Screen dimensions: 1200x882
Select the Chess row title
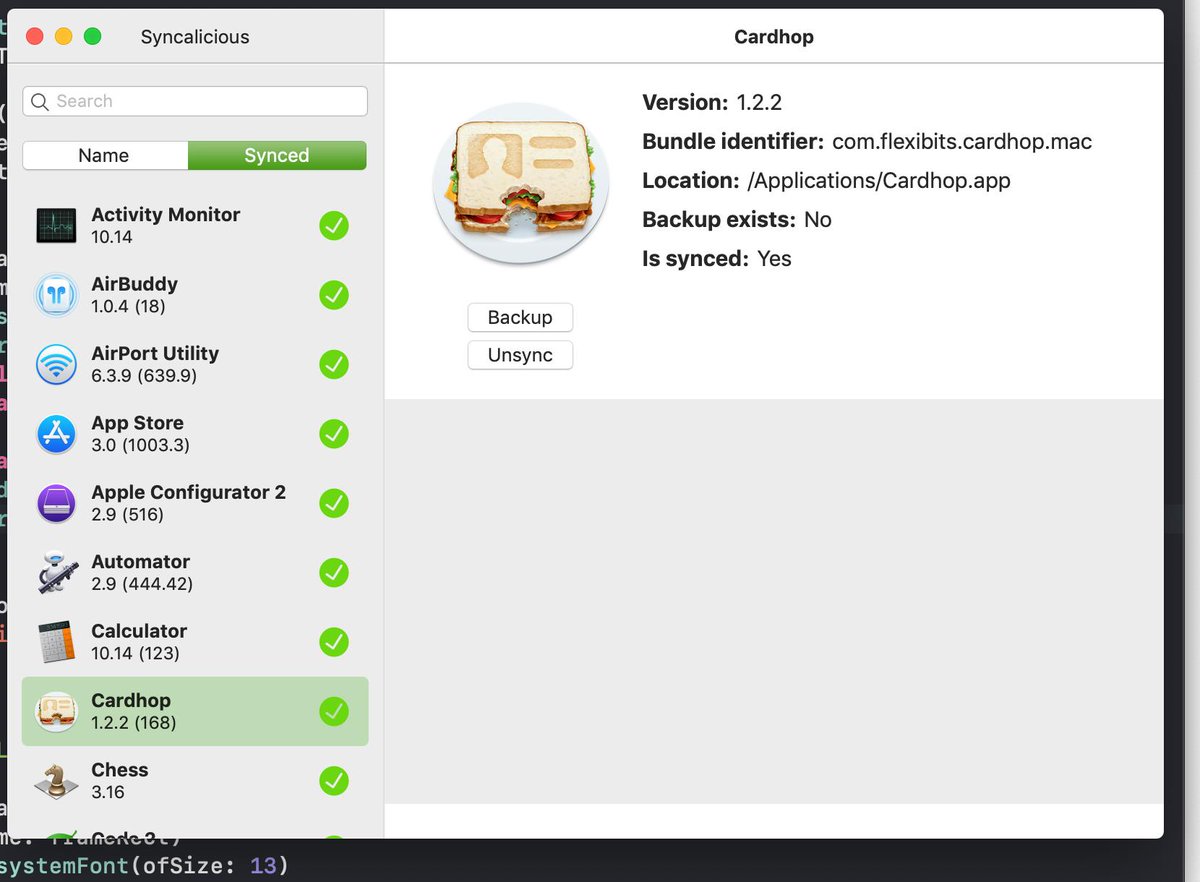click(x=120, y=769)
